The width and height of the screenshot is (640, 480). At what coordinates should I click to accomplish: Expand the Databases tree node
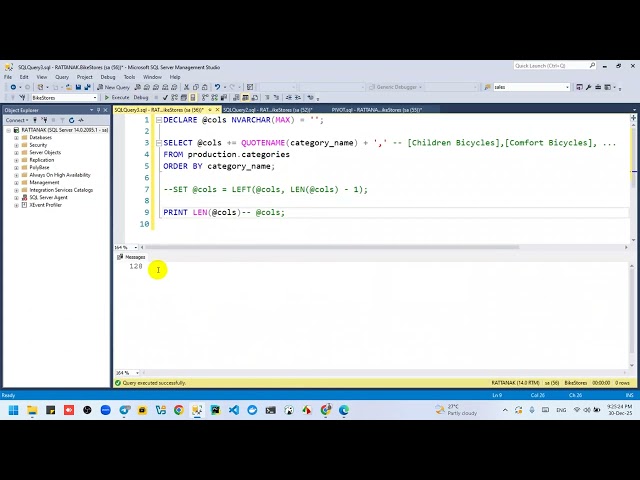(x=16, y=138)
